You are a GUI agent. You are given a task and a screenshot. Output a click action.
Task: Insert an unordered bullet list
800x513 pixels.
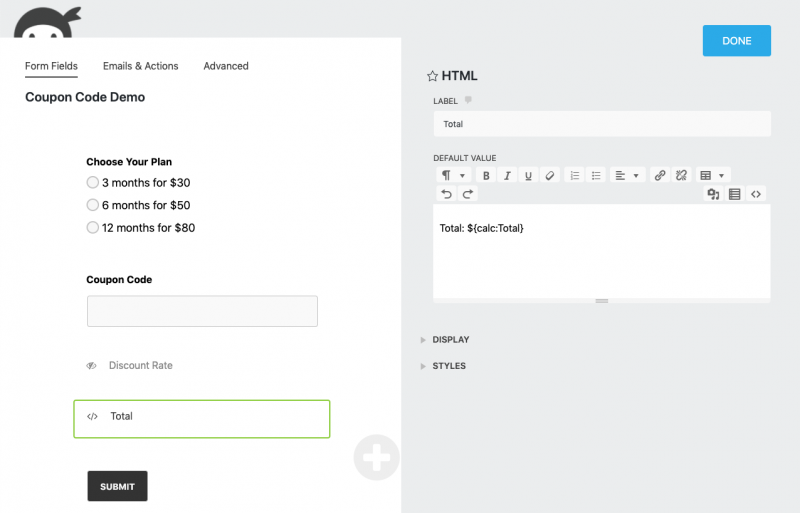click(596, 175)
